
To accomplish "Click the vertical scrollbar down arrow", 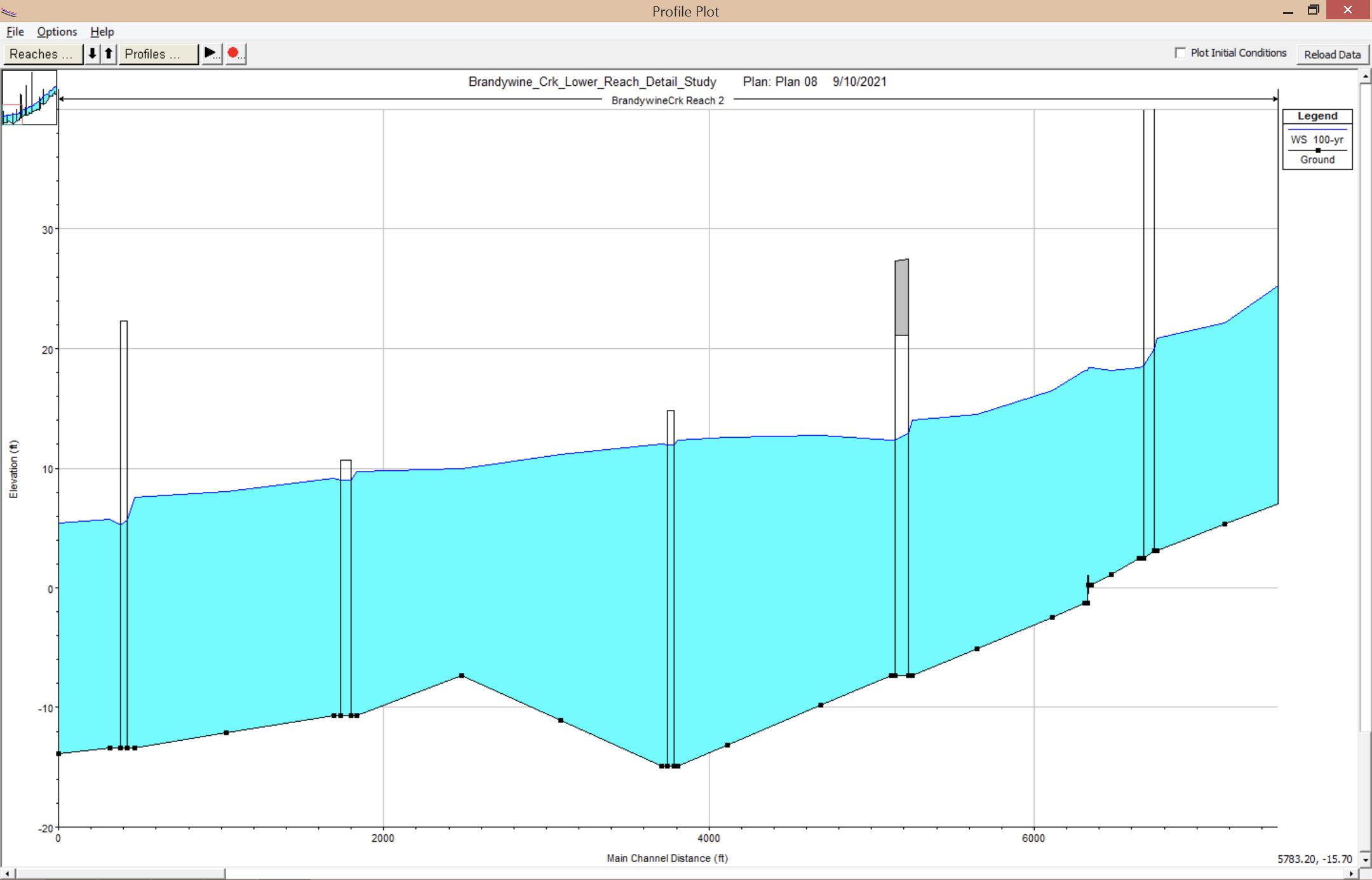I will 1365,860.
